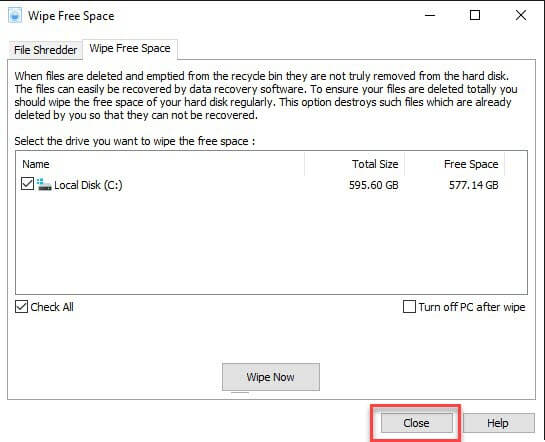
Task: Click the Local Disk (C:) drive icon
Action: click(44, 185)
